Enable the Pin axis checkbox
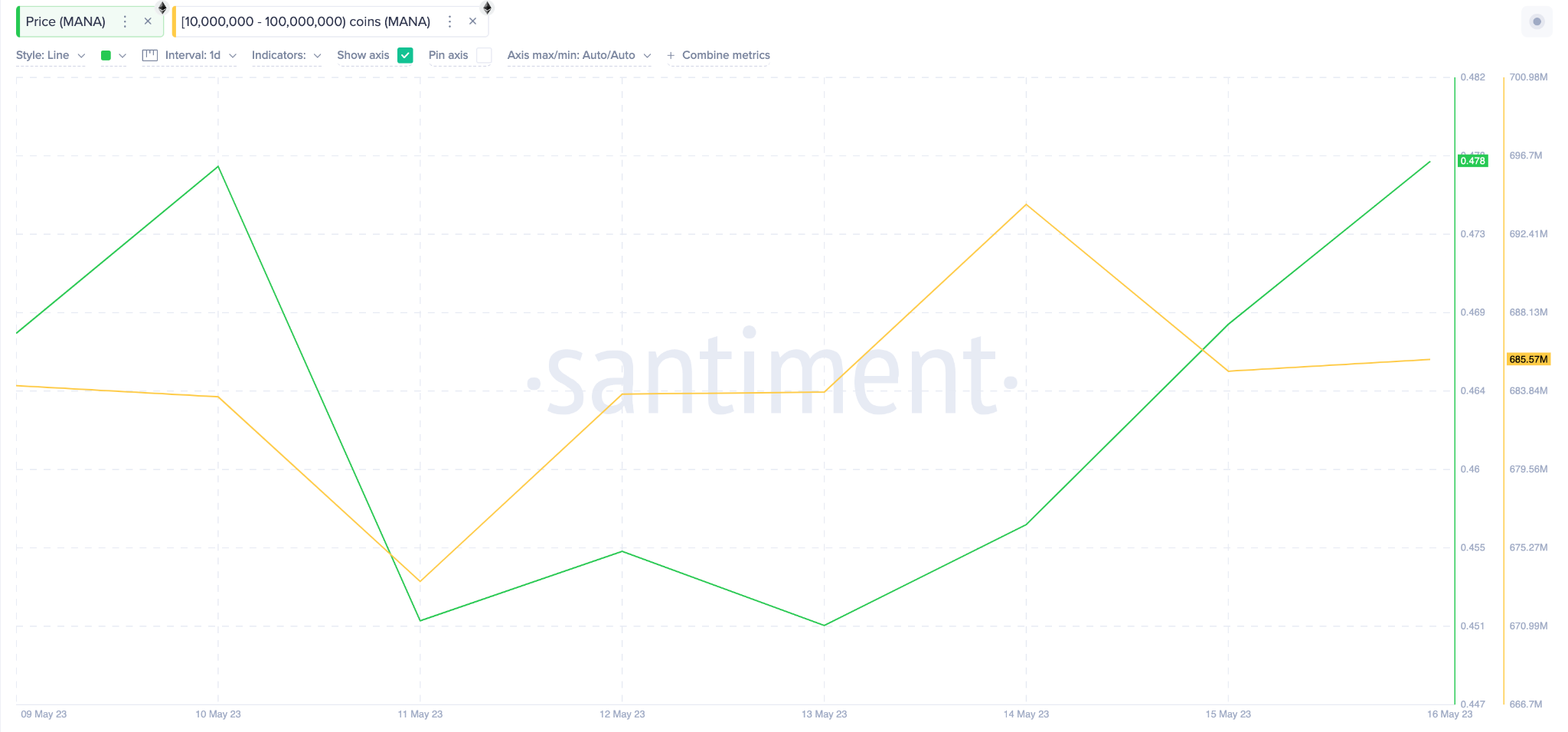This screenshot has width=1568, height=732. tap(484, 55)
